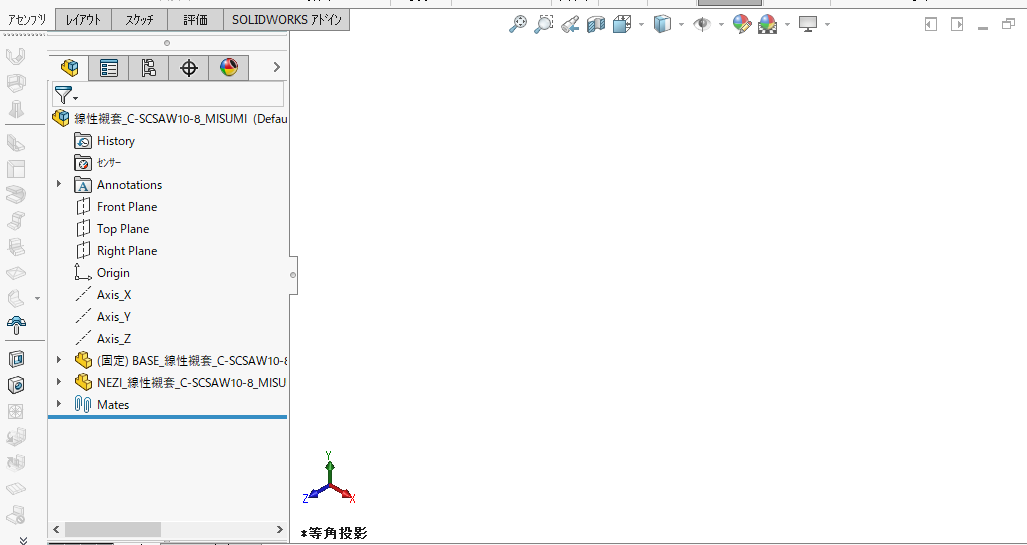Expand the Mates folder
Viewport: 1027px width, 545px height.
pyautogui.click(x=59, y=404)
